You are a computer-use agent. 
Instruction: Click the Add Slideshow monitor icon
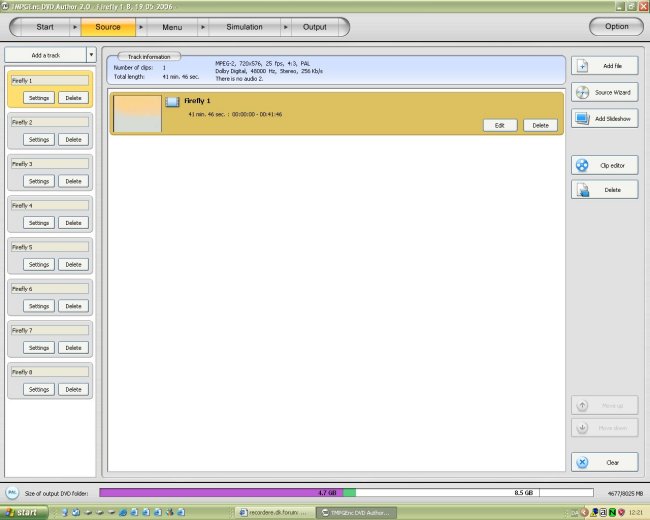pyautogui.click(x=582, y=119)
